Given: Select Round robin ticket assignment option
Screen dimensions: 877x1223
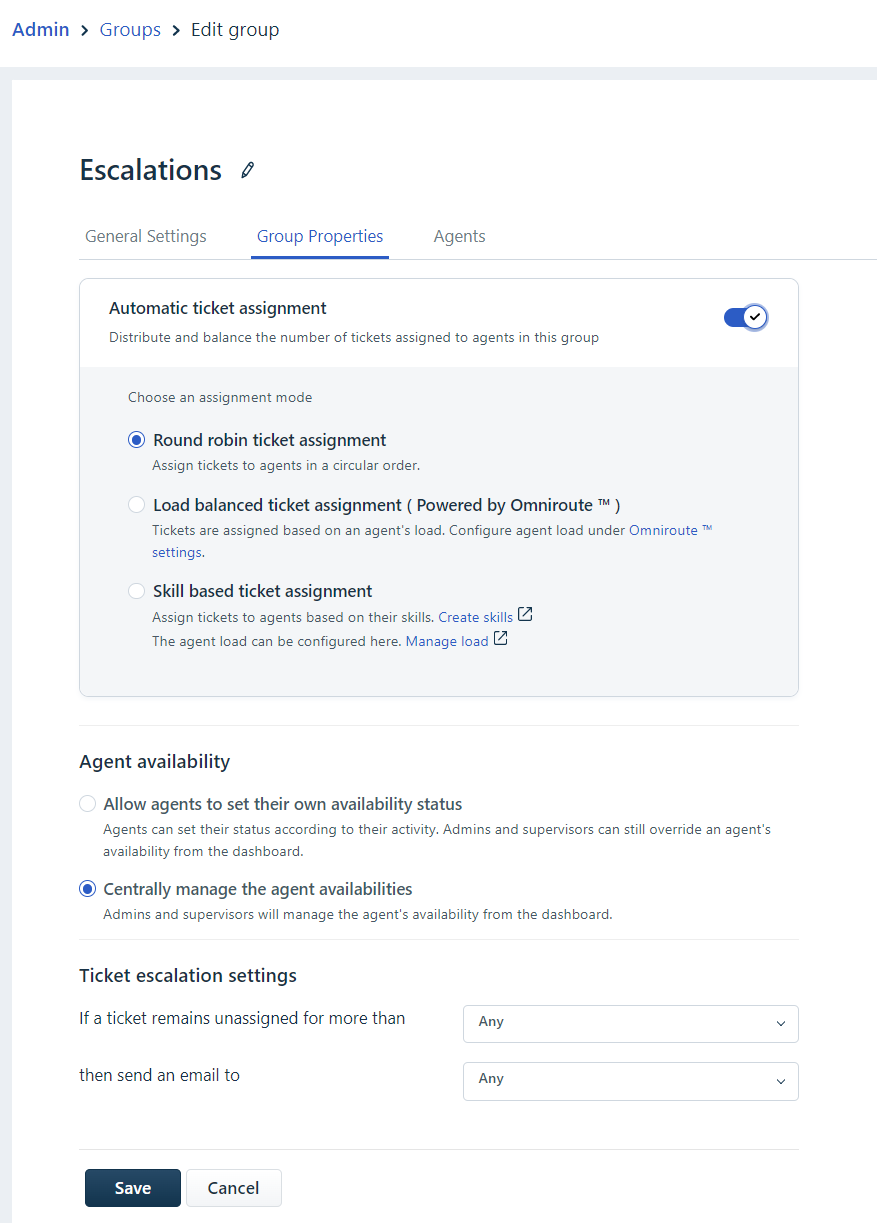Looking at the screenshot, I should (137, 440).
